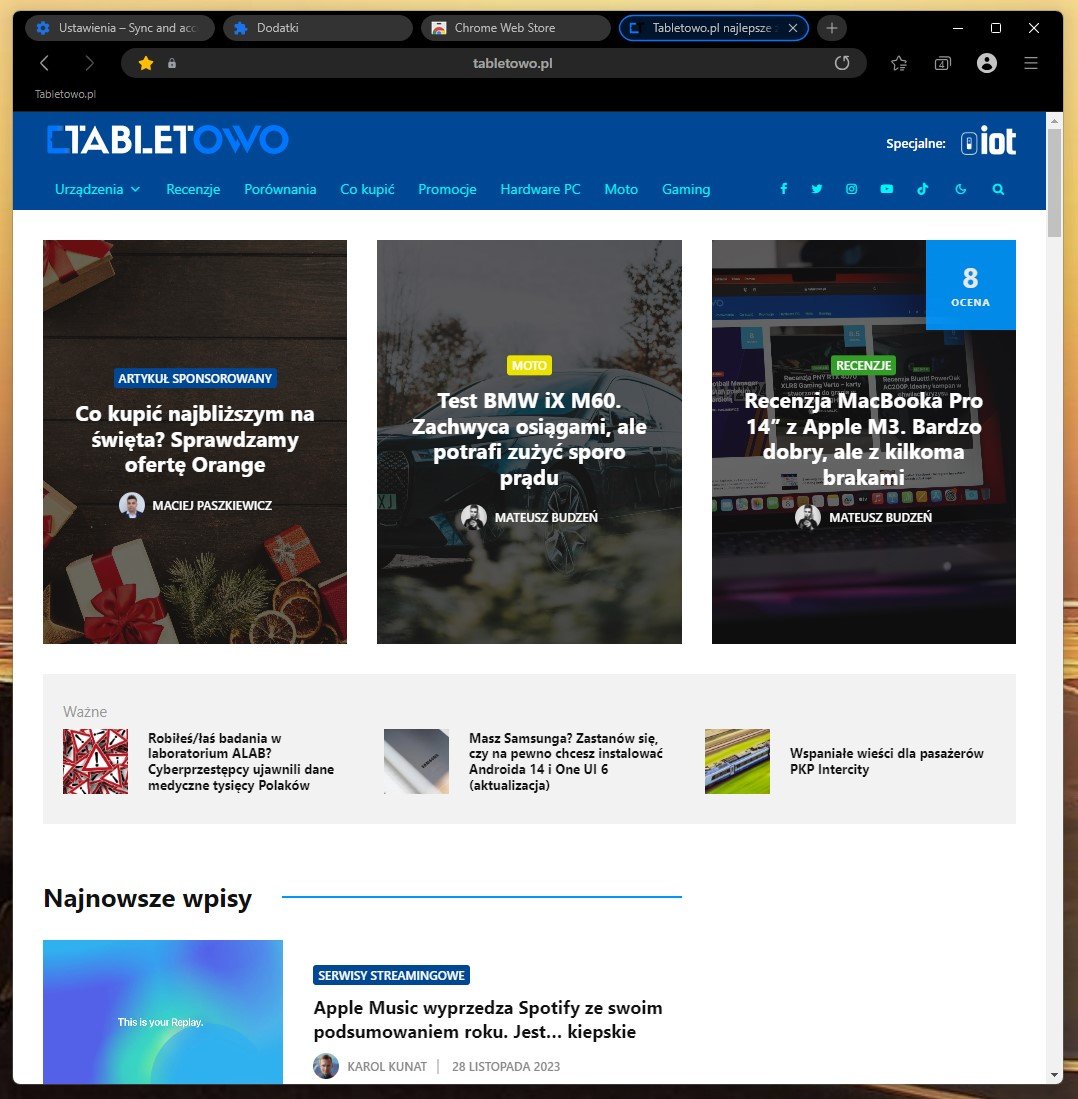The image size is (1078, 1099).
Task: Open the Promocje menu item
Action: click(447, 189)
